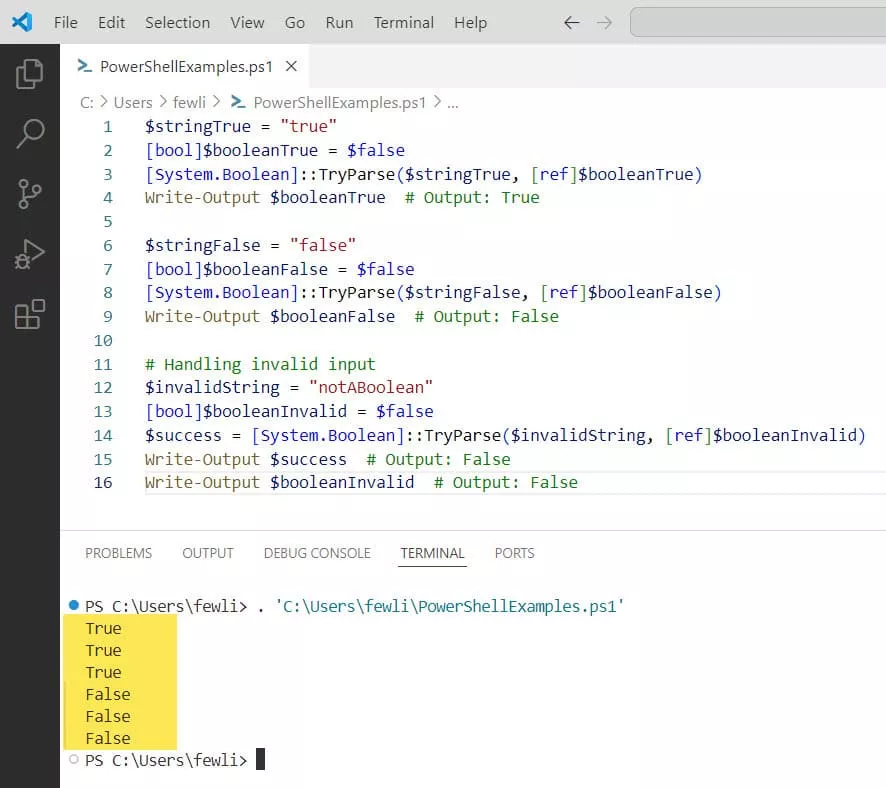The width and height of the screenshot is (886, 788).
Task: Open the Selection menu
Action: click(x=177, y=22)
